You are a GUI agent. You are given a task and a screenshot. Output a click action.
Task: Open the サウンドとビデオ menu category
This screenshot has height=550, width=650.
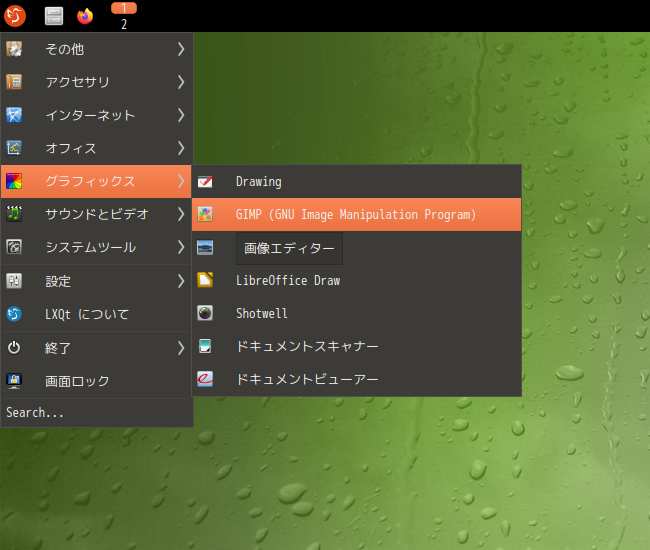(x=96, y=214)
